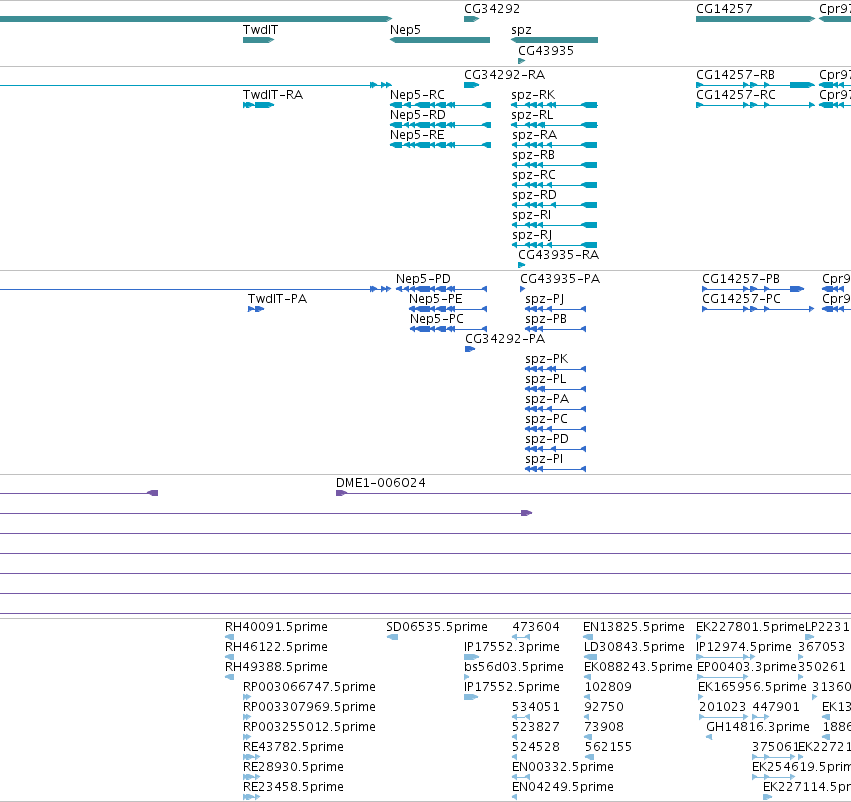
Task: Click the Nep5-RC transcript label
Action: (x=417, y=95)
